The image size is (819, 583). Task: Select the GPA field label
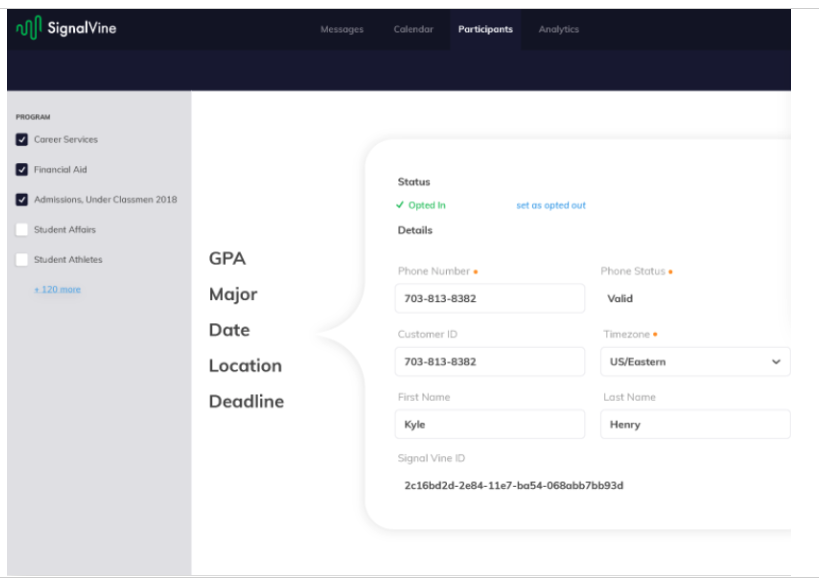(x=226, y=258)
